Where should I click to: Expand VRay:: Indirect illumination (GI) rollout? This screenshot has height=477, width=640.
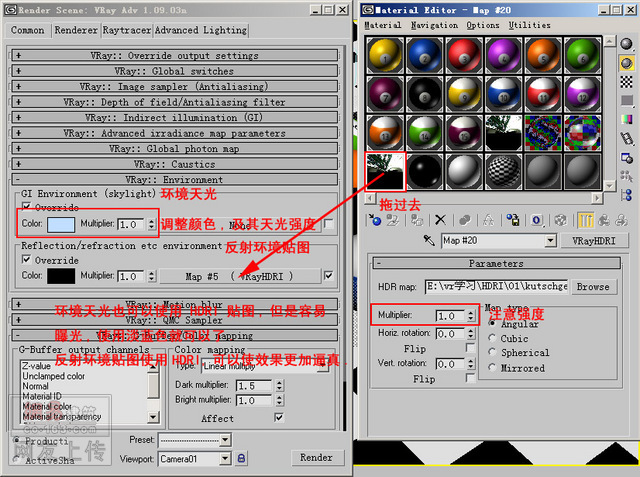[x=175, y=118]
